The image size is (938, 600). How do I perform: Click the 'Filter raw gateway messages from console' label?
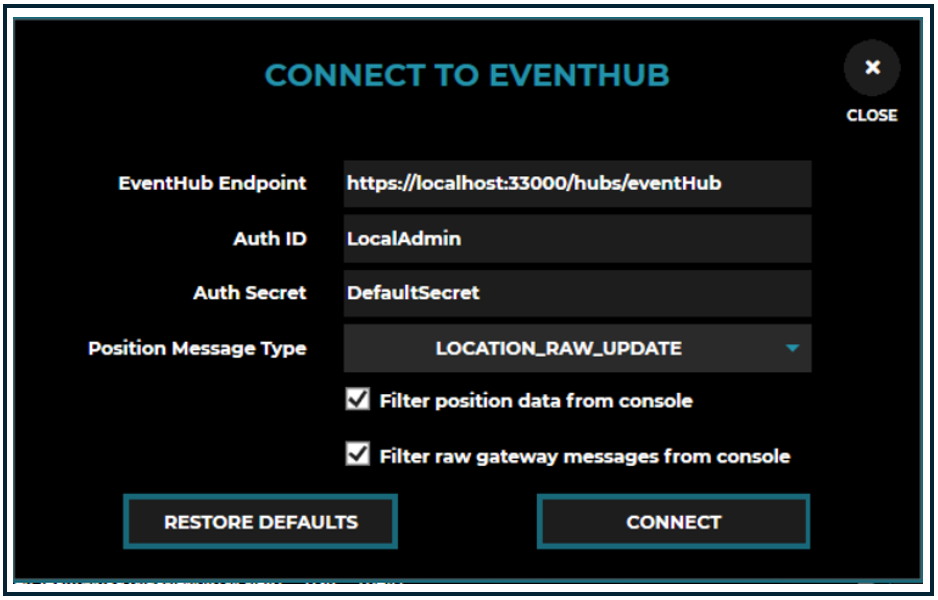(585, 456)
